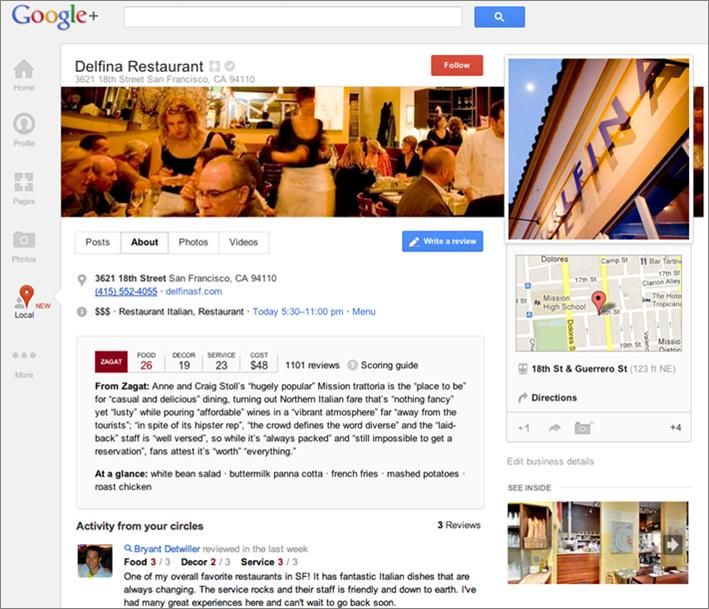Click the share arrow icon under the map
This screenshot has width=709, height=609.
554,428
